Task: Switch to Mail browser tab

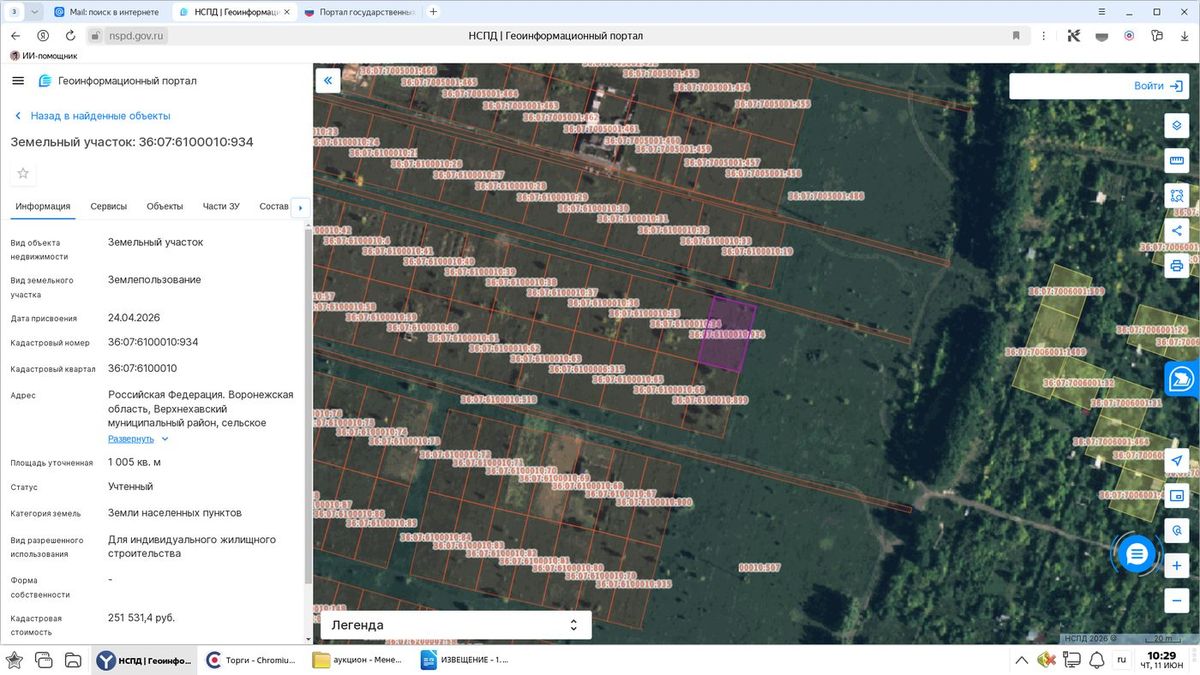Action: pos(110,12)
